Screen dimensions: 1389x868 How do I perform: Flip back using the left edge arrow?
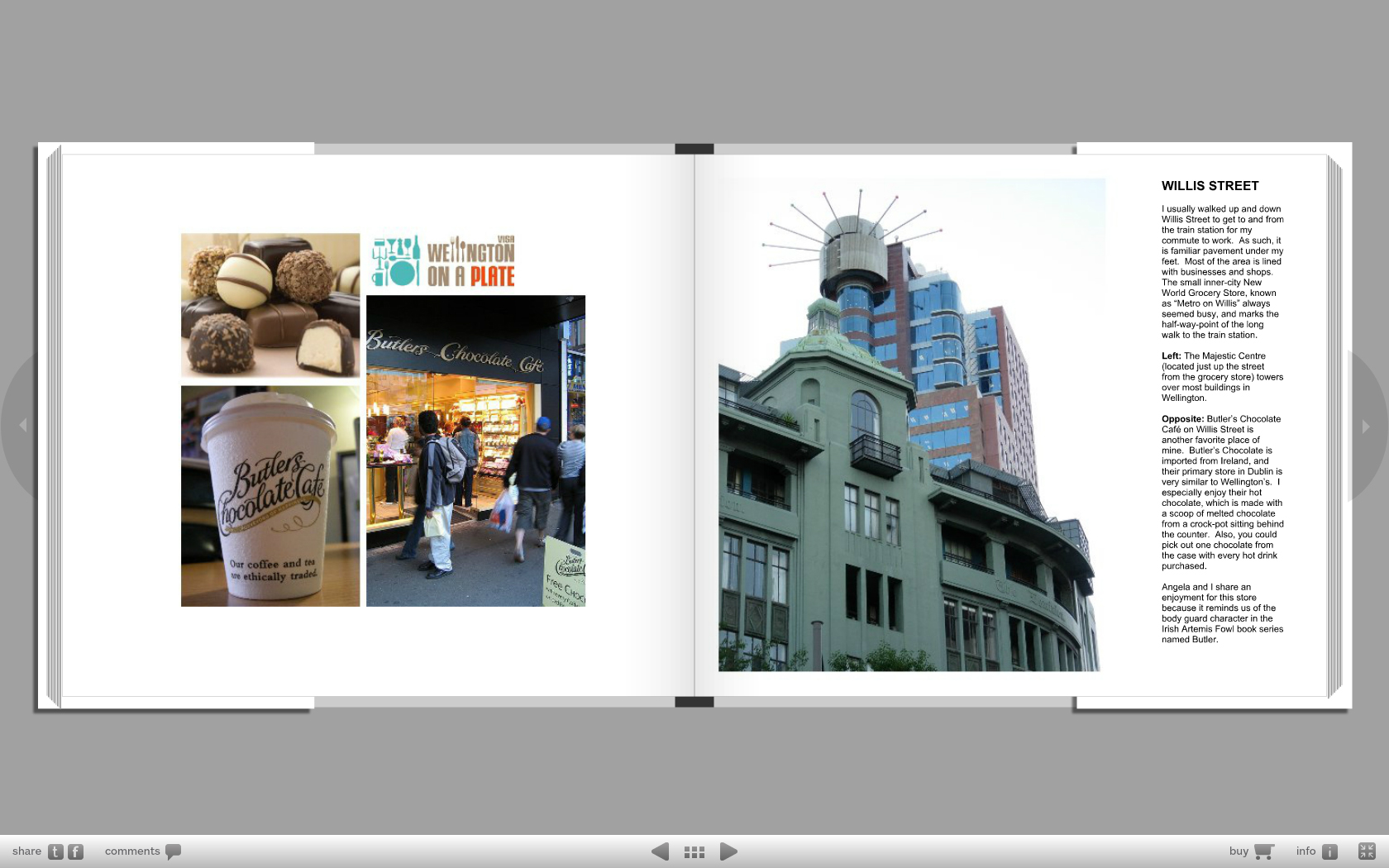(x=23, y=425)
